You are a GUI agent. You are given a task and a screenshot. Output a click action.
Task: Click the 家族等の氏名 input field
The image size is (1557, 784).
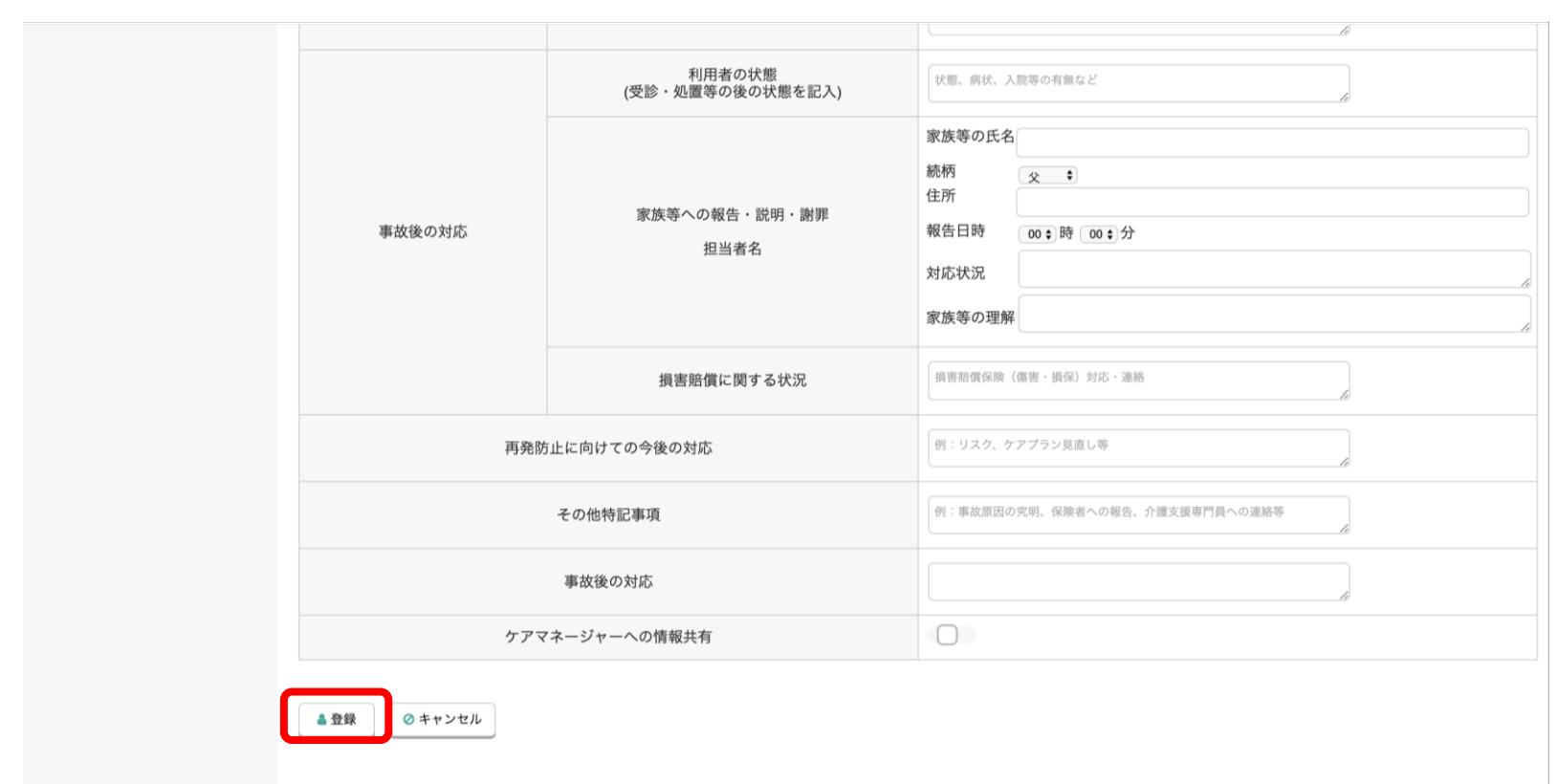click(1271, 142)
